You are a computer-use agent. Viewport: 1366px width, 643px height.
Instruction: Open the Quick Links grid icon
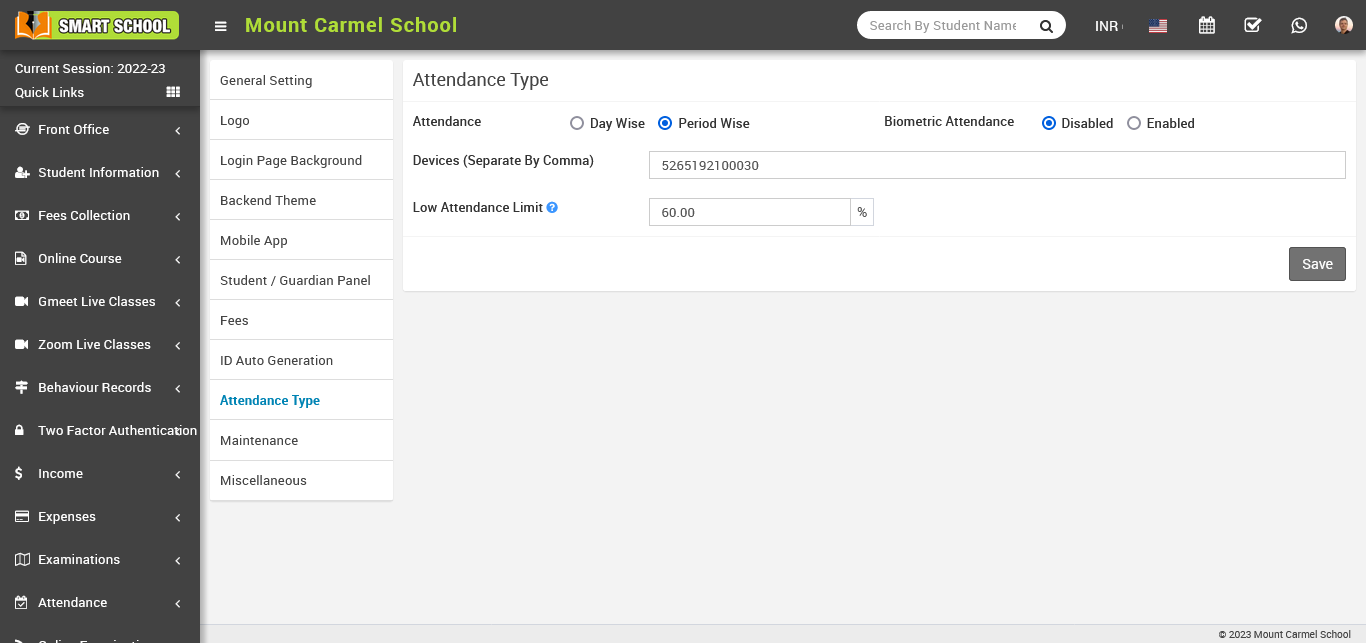click(173, 92)
